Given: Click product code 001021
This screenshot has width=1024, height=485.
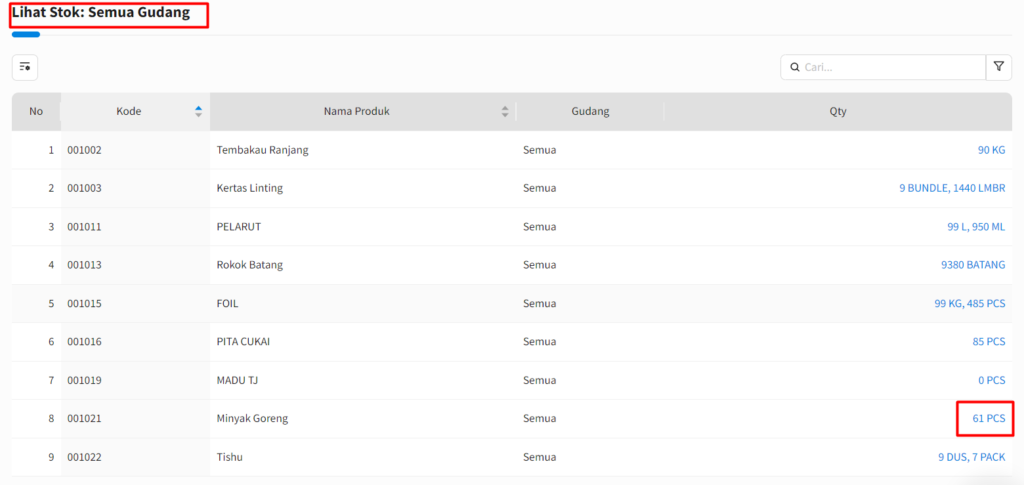Looking at the screenshot, I should 84,419.
